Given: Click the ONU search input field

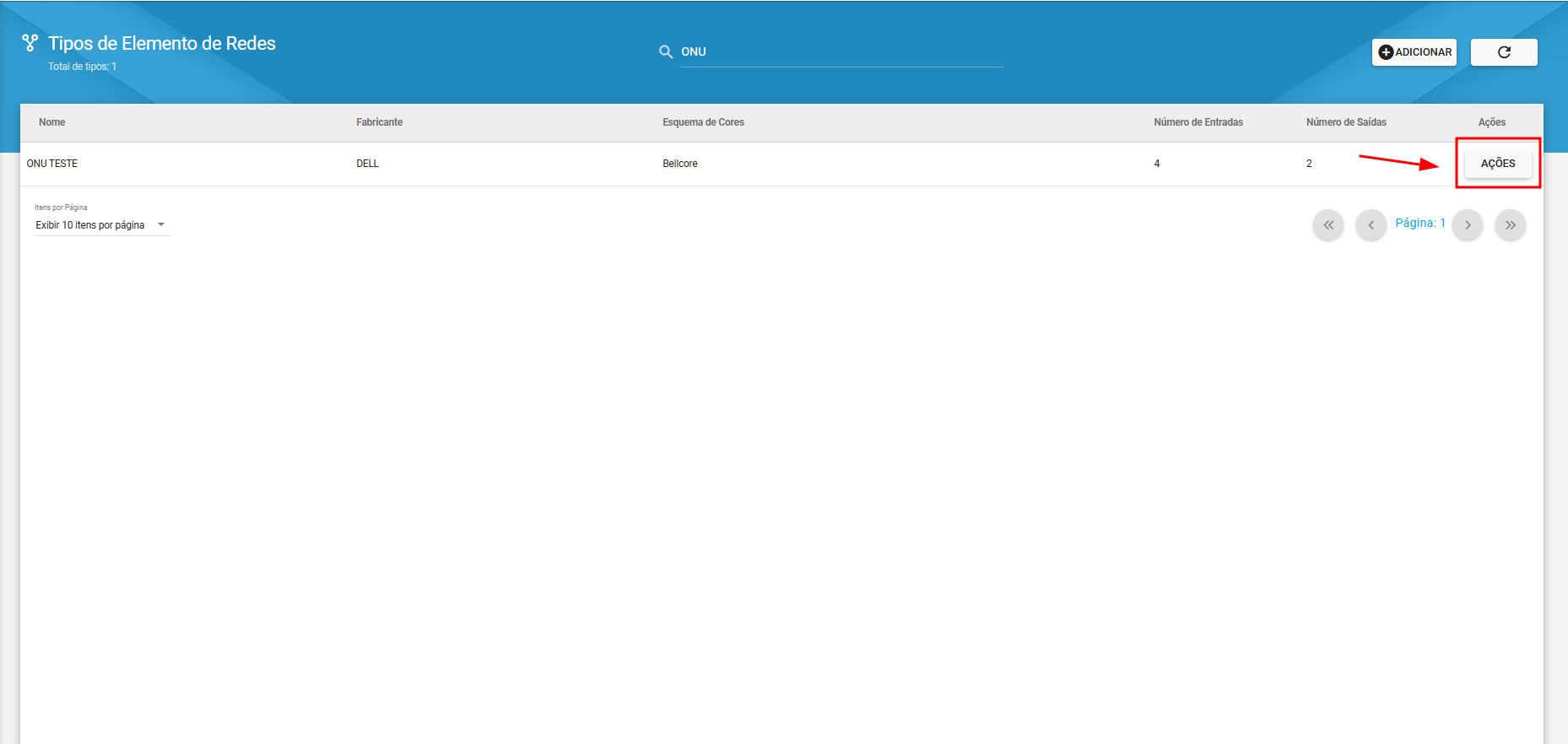Looking at the screenshot, I should [x=841, y=52].
